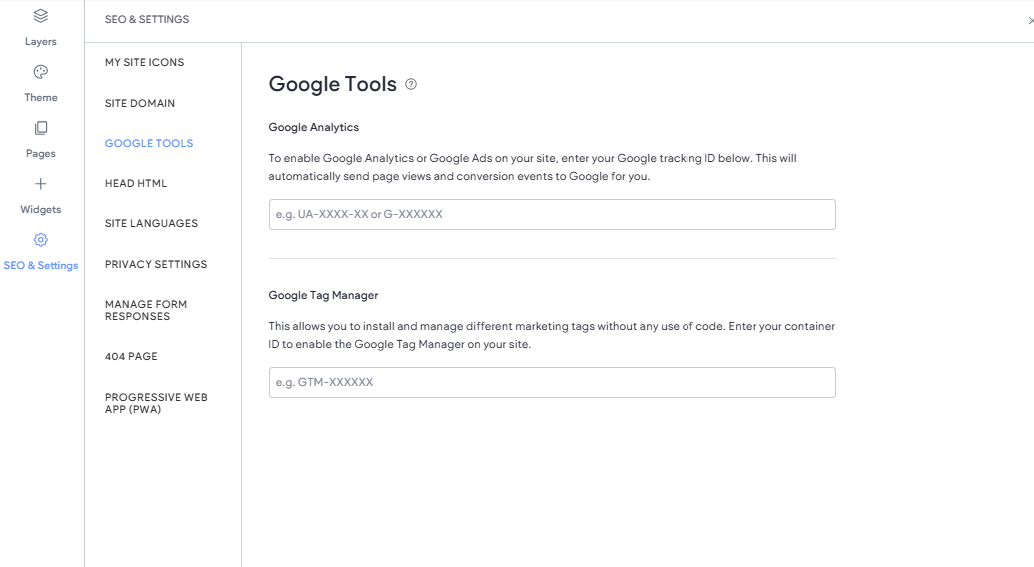
Task: Open the Layers panel icon
Action: (41, 15)
